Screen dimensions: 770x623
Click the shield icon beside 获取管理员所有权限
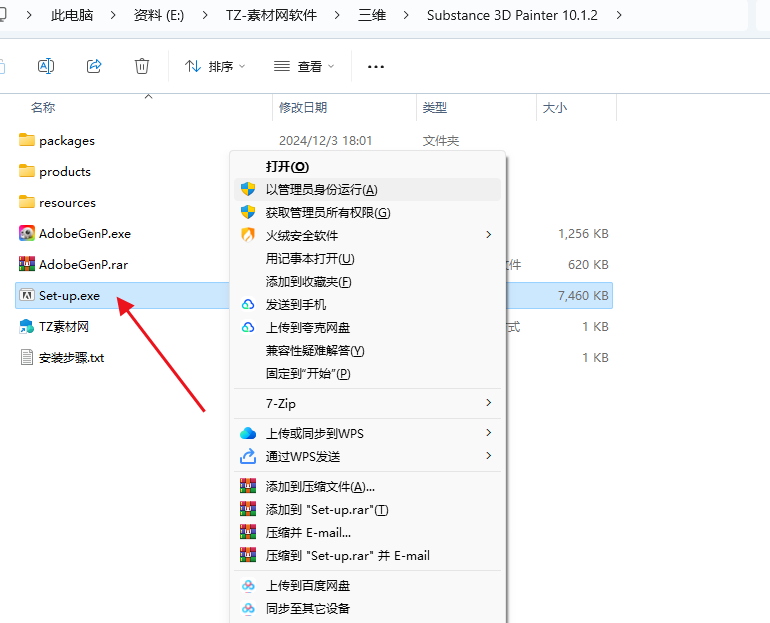coord(248,212)
